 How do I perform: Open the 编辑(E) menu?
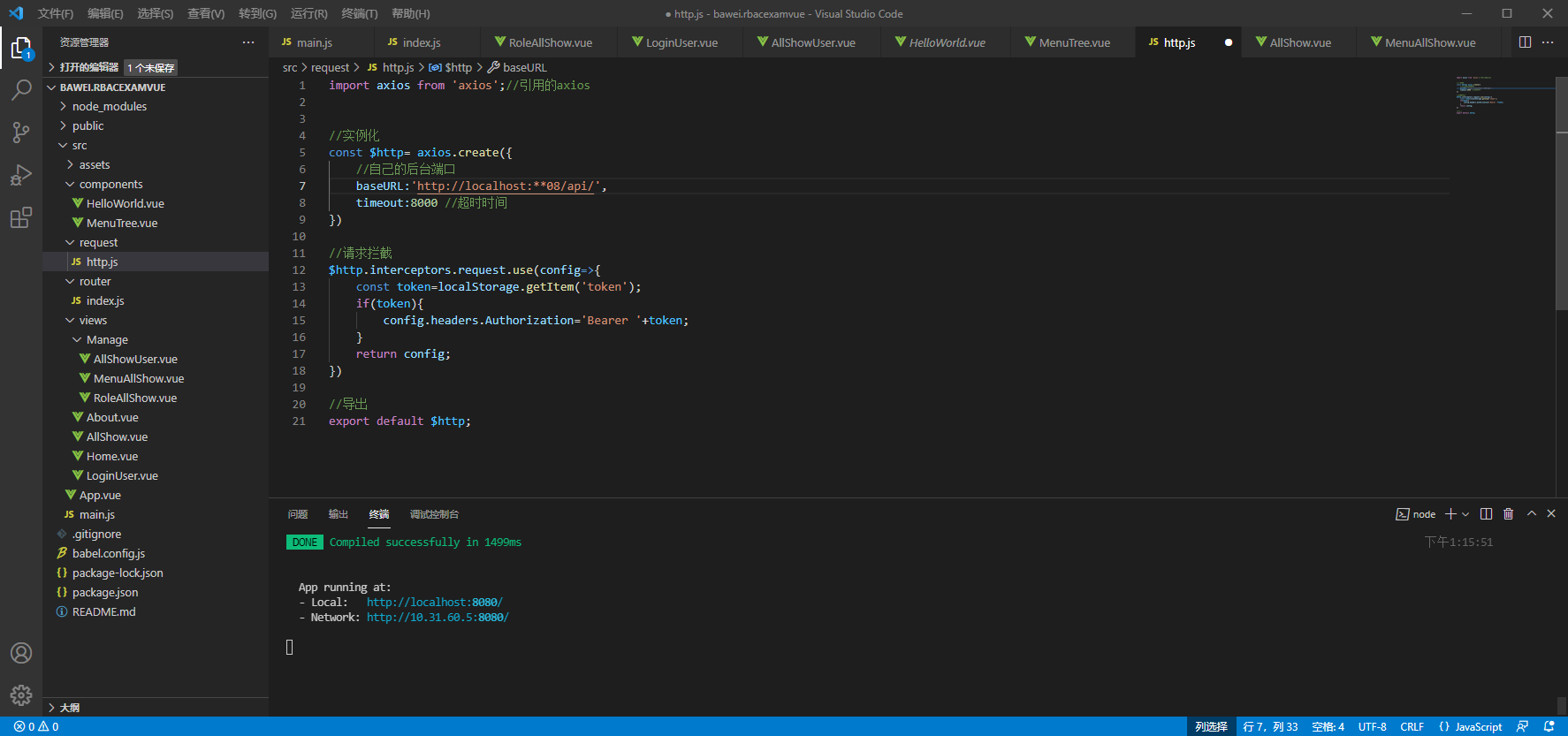point(105,13)
